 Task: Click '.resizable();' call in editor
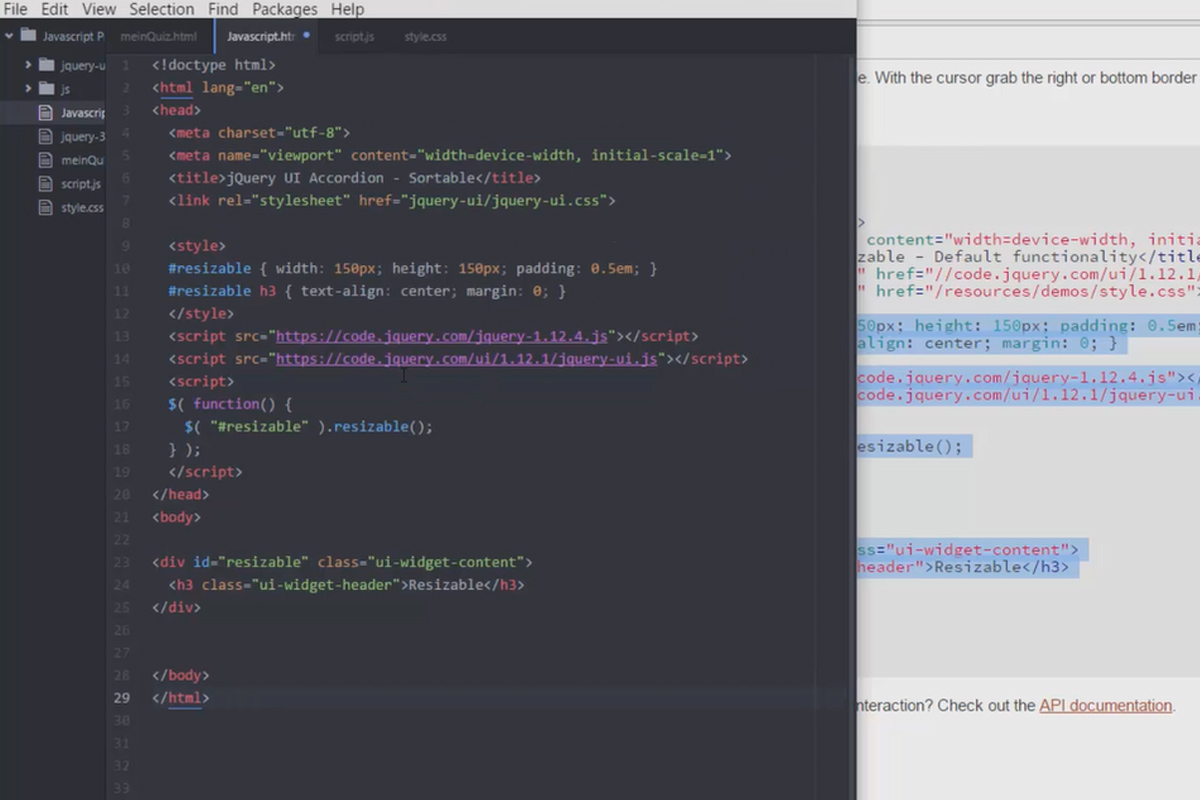tap(380, 427)
